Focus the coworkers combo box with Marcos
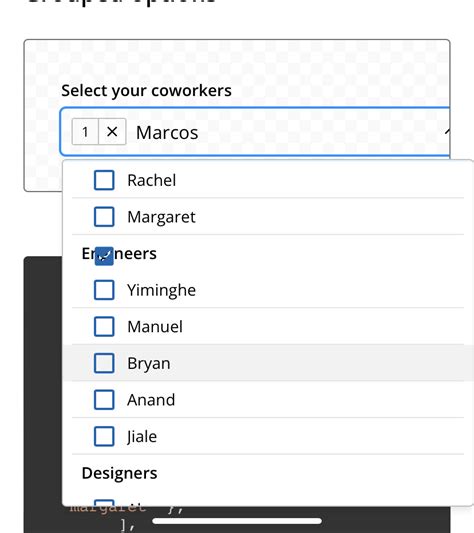 pyautogui.click(x=255, y=132)
